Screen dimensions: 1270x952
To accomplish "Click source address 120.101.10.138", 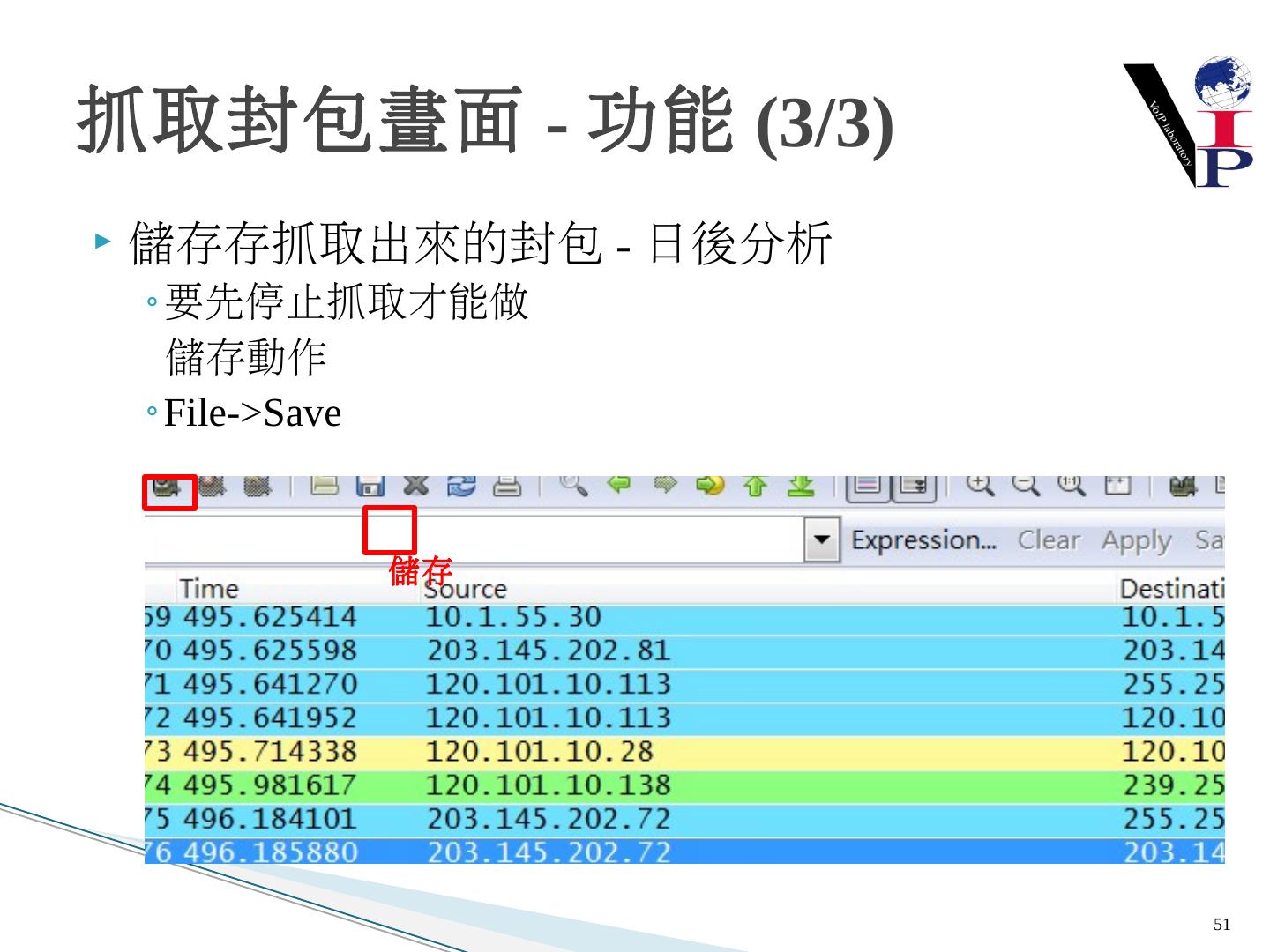I will click(x=549, y=785).
